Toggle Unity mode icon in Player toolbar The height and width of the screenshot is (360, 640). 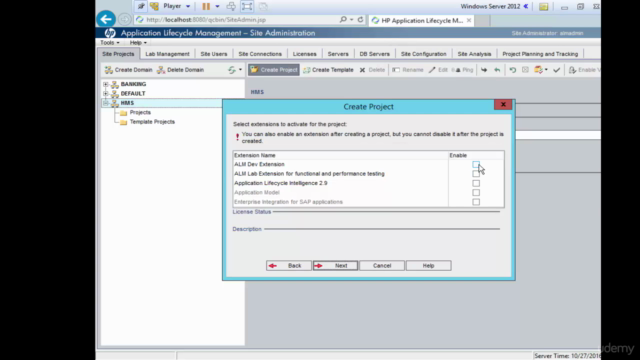pyautogui.click(x=263, y=6)
